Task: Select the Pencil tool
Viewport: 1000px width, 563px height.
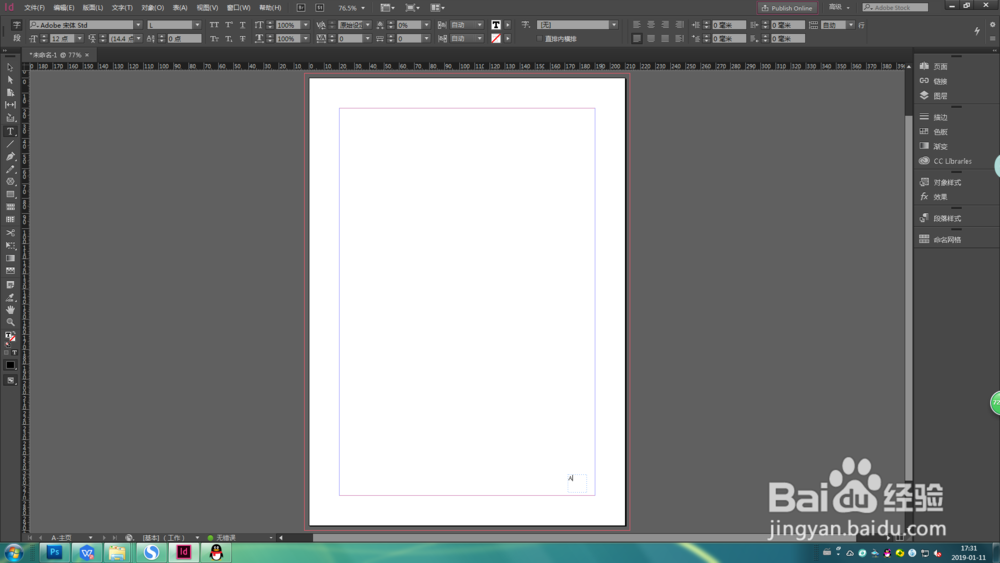Action: tap(10, 170)
